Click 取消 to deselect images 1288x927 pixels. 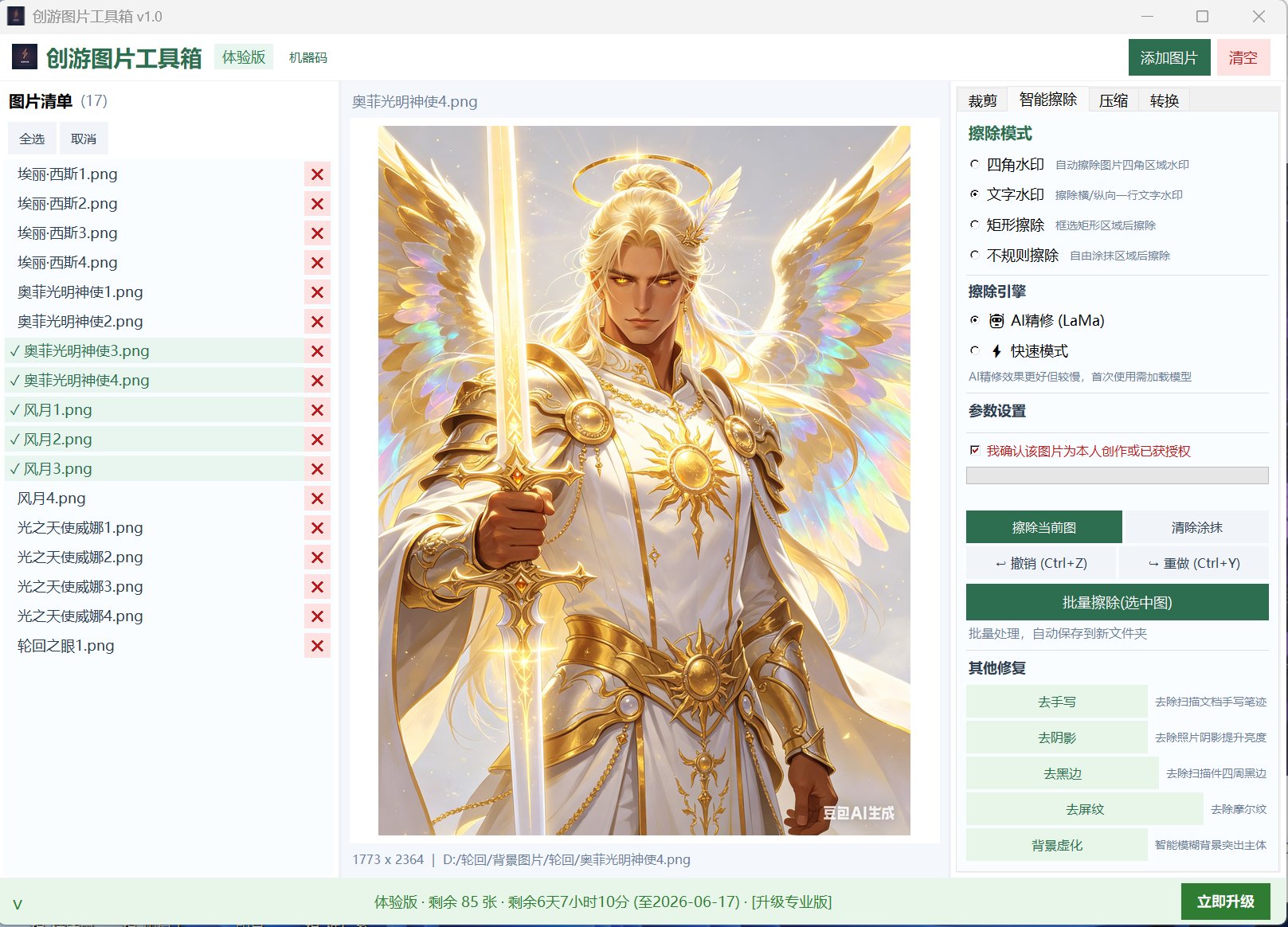tap(84, 139)
